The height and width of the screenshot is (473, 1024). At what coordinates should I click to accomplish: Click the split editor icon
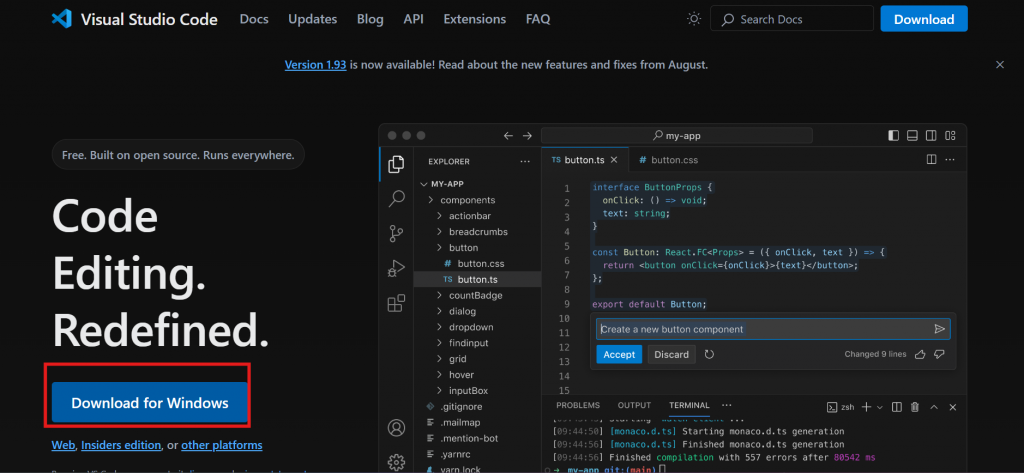click(932, 159)
